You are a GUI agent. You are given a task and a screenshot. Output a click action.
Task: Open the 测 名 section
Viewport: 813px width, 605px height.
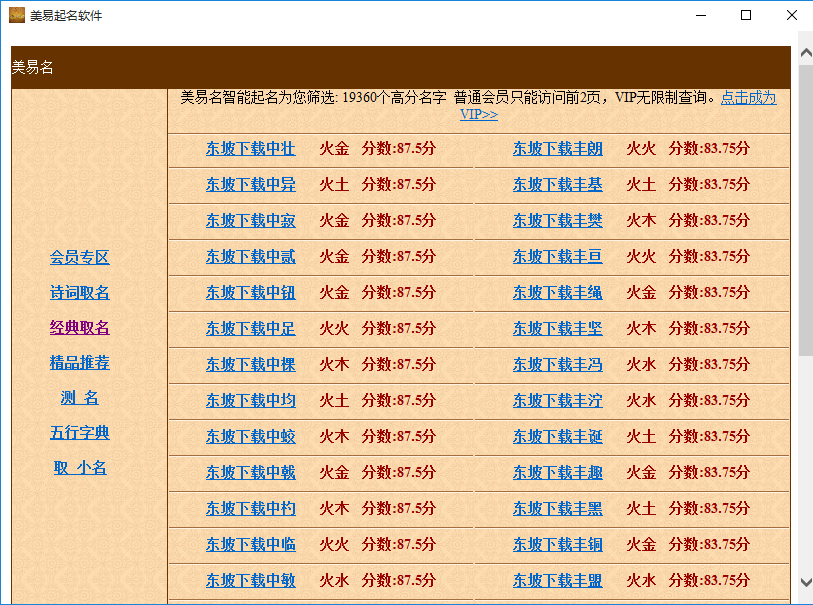80,398
